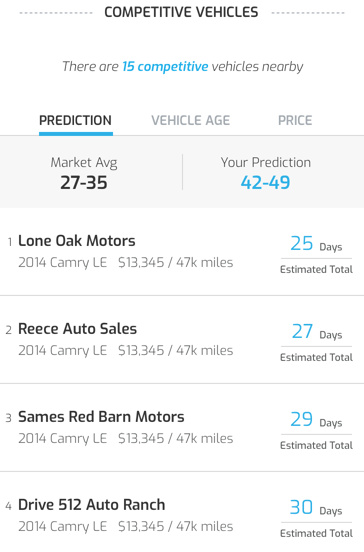Click the 25 Days estimated total
Image resolution: width=364 pixels, height=552 pixels.
coord(316,255)
